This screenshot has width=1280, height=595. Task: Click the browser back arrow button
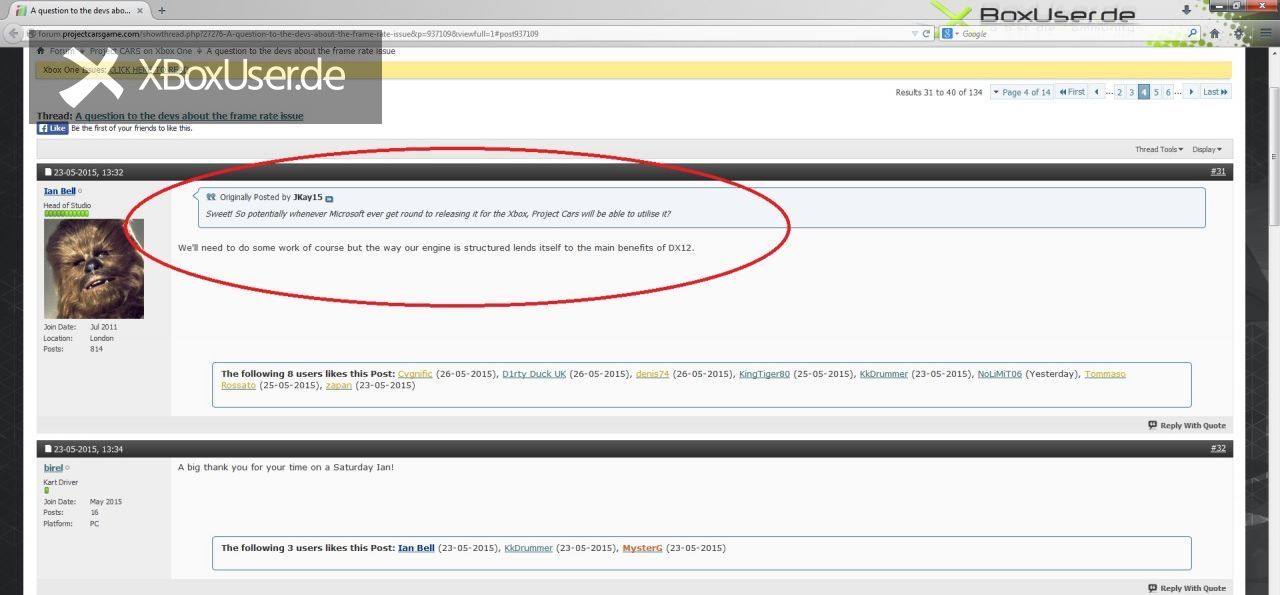tap(13, 34)
